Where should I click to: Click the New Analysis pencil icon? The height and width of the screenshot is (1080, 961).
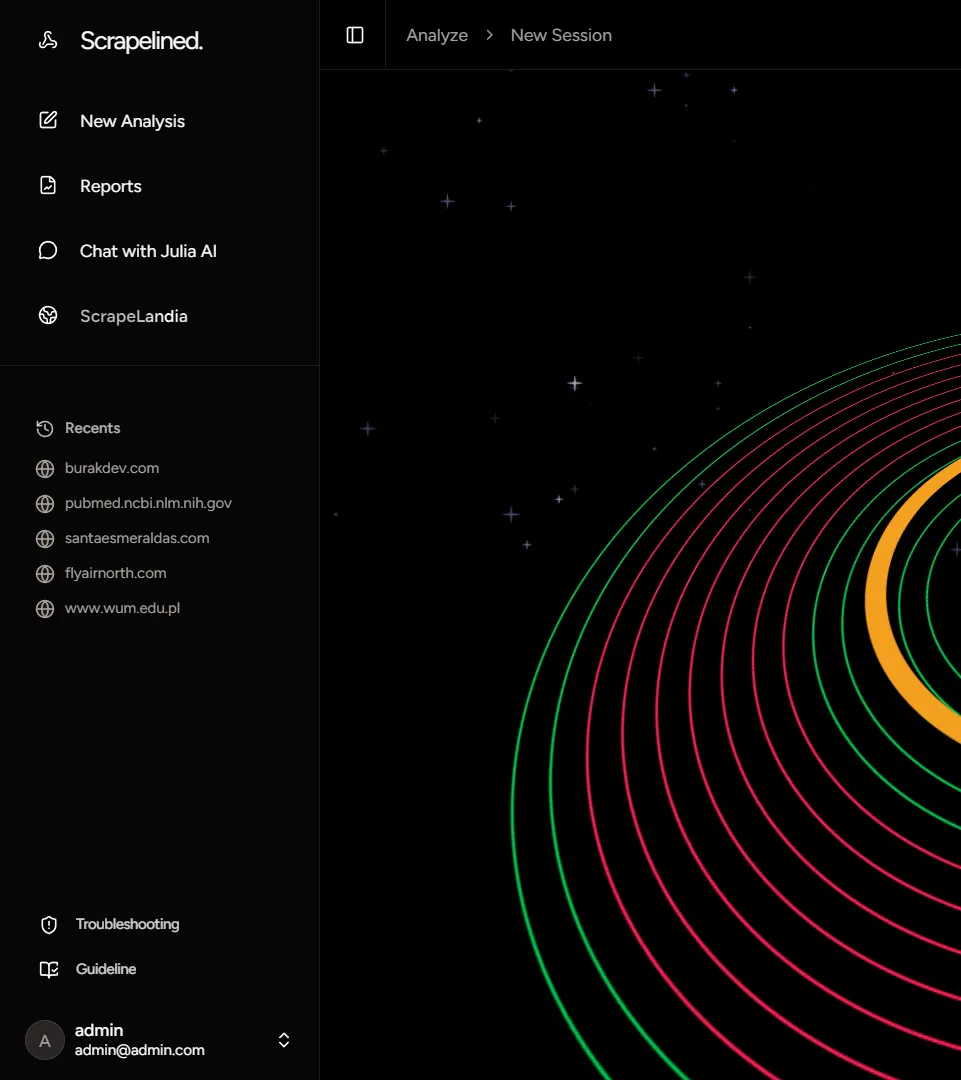pyautogui.click(x=48, y=121)
